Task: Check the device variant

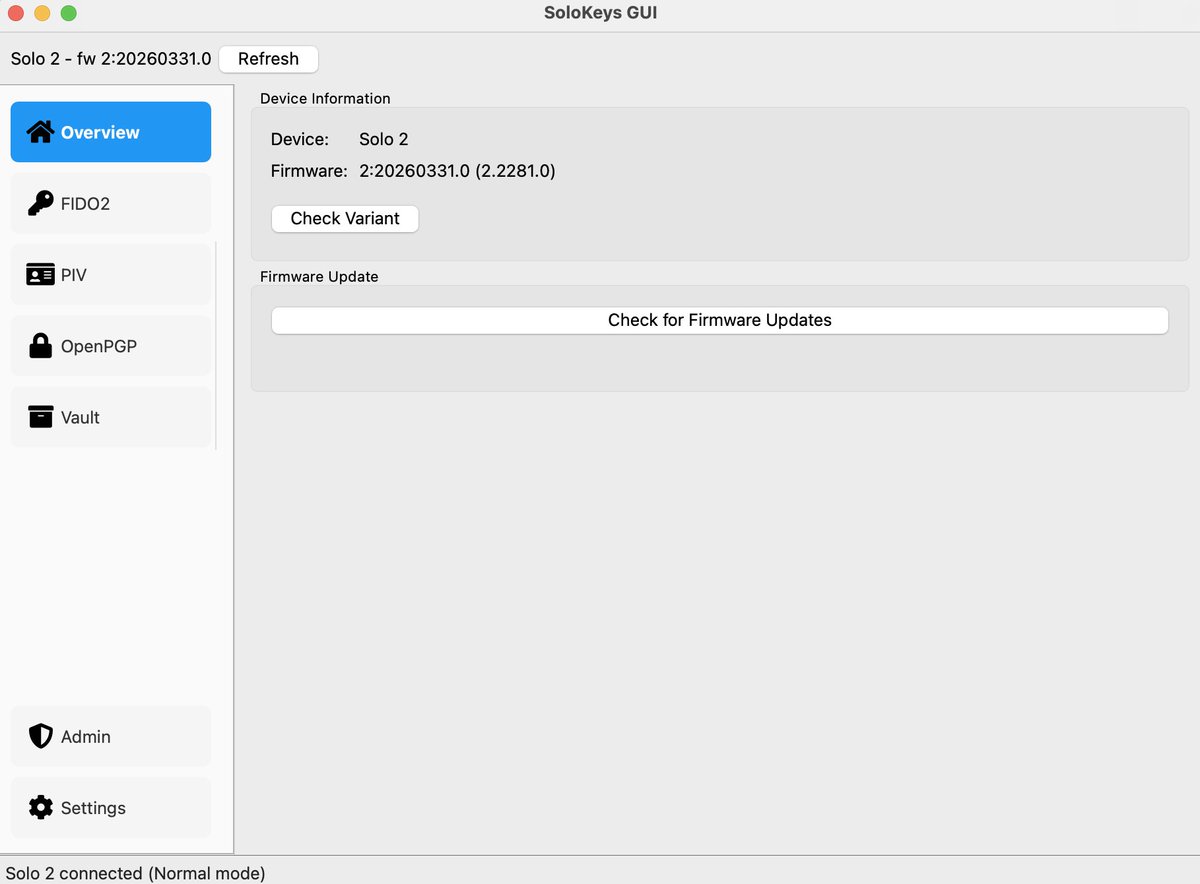Action: pyautogui.click(x=345, y=218)
